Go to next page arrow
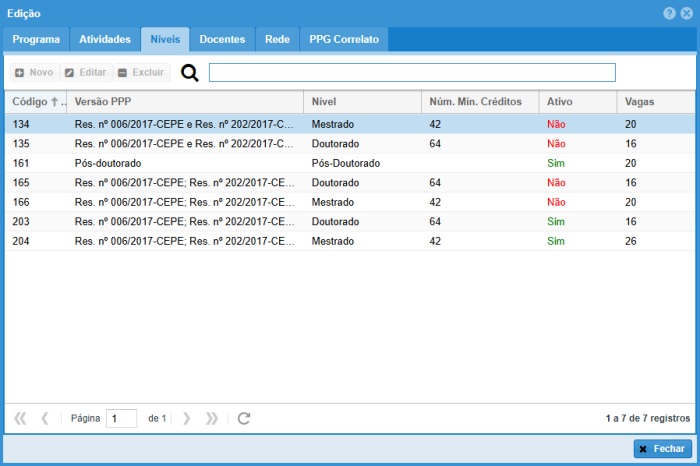Screen dimensions: 700x466 pos(187,418)
